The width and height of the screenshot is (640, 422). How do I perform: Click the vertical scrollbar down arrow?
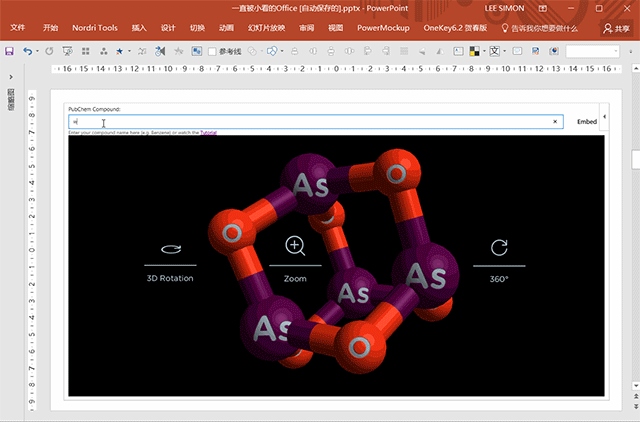coord(636,386)
